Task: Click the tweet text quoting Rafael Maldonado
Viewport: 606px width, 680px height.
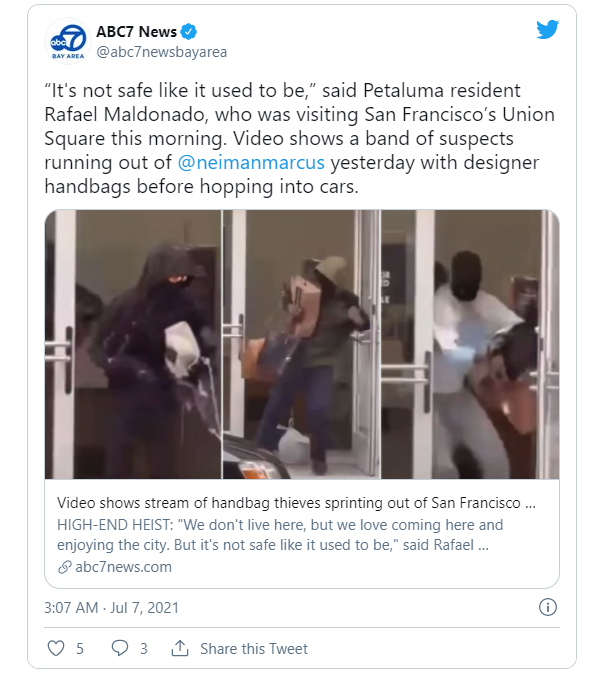Action: (299, 138)
